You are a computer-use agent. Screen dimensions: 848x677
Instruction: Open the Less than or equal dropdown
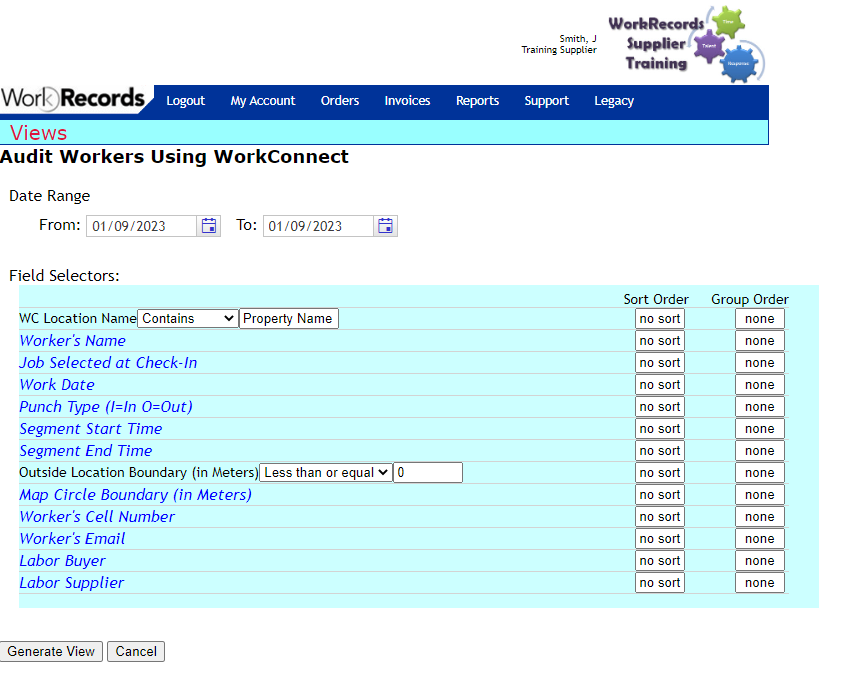tap(326, 473)
